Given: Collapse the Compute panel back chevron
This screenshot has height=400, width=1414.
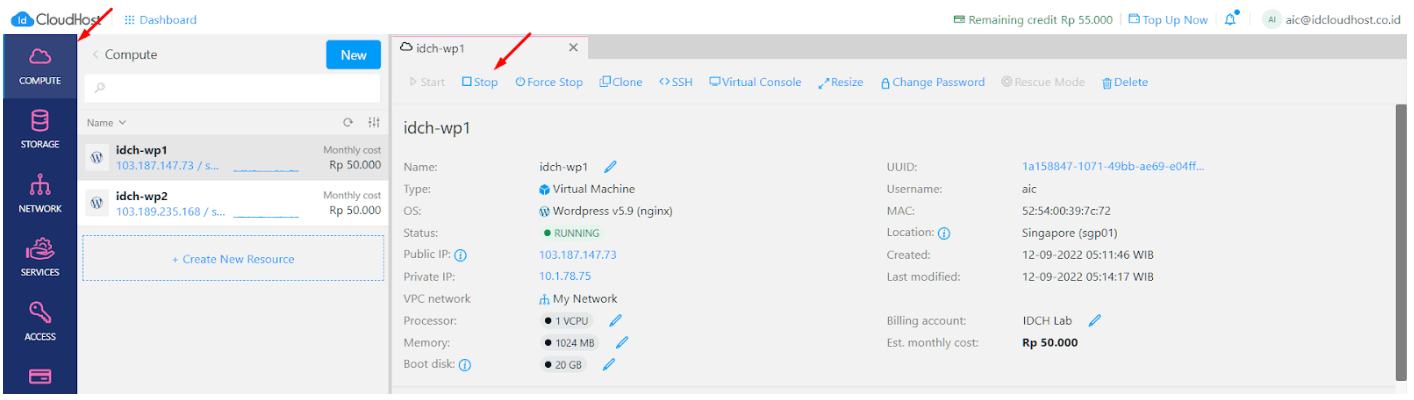Looking at the screenshot, I should pos(95,55).
